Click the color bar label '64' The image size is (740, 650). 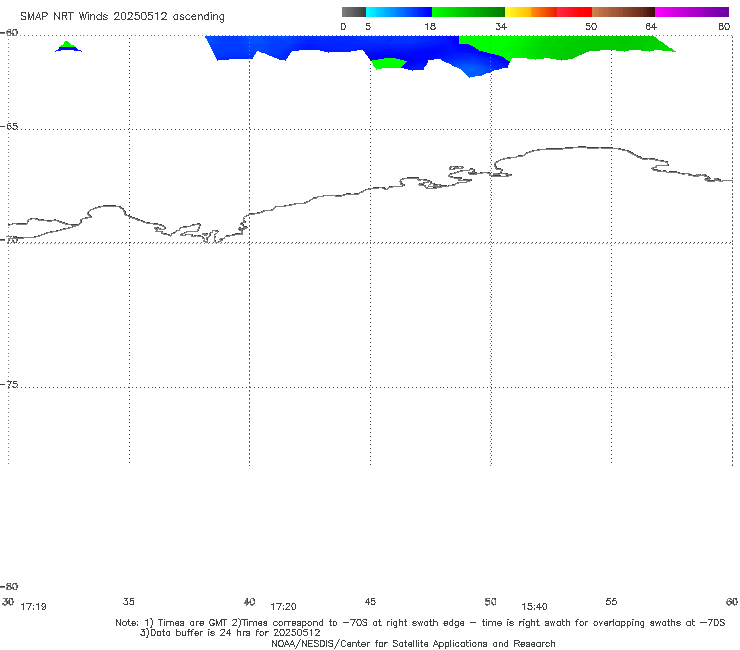[x=651, y=26]
